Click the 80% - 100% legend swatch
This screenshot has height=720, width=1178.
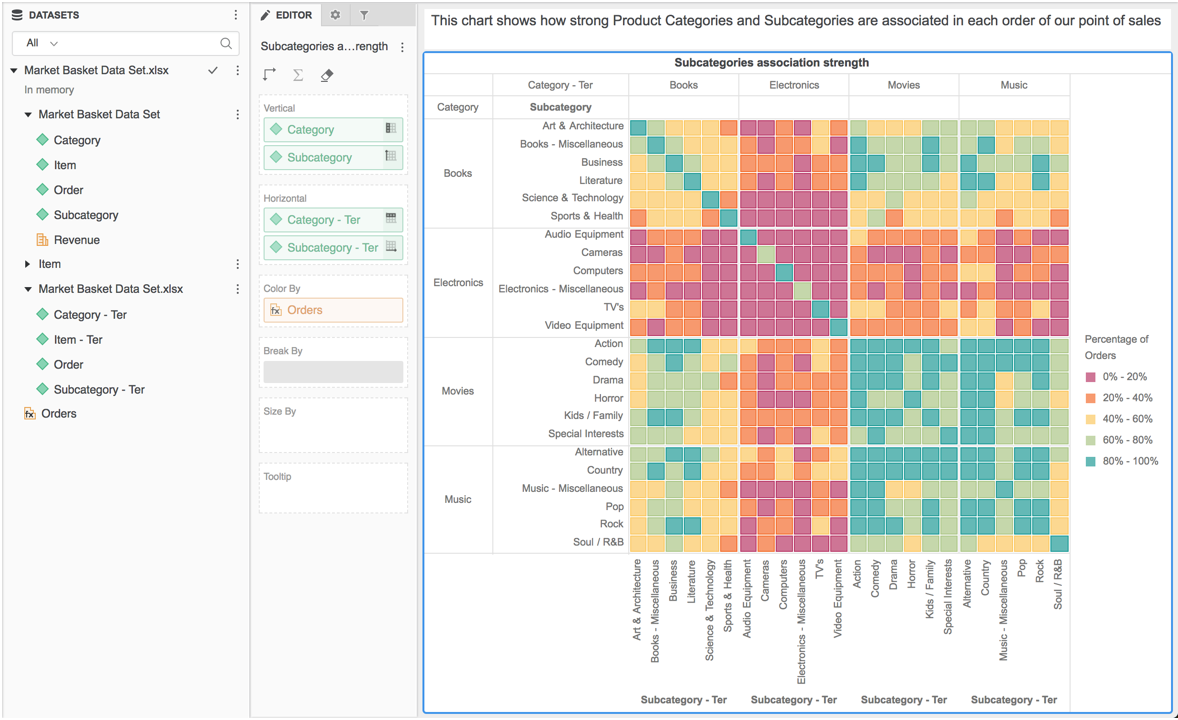click(1091, 461)
